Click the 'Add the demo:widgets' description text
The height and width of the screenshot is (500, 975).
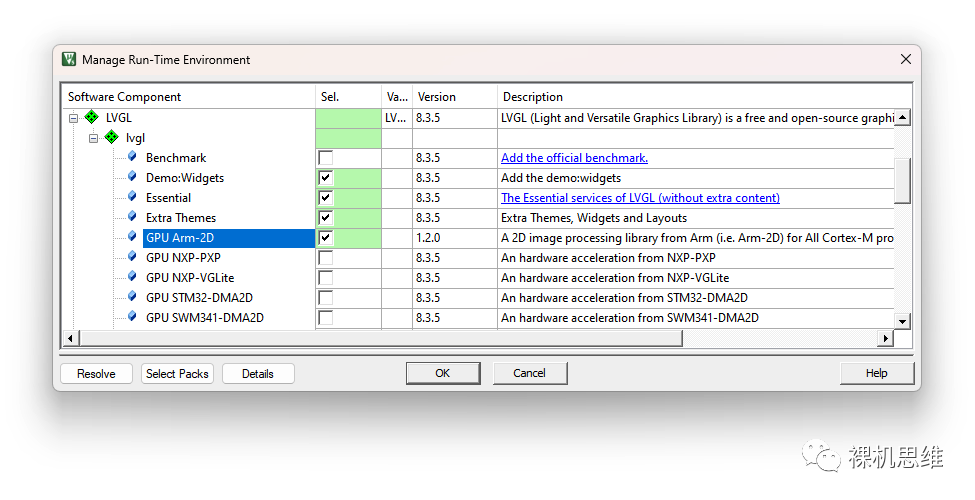(561, 178)
